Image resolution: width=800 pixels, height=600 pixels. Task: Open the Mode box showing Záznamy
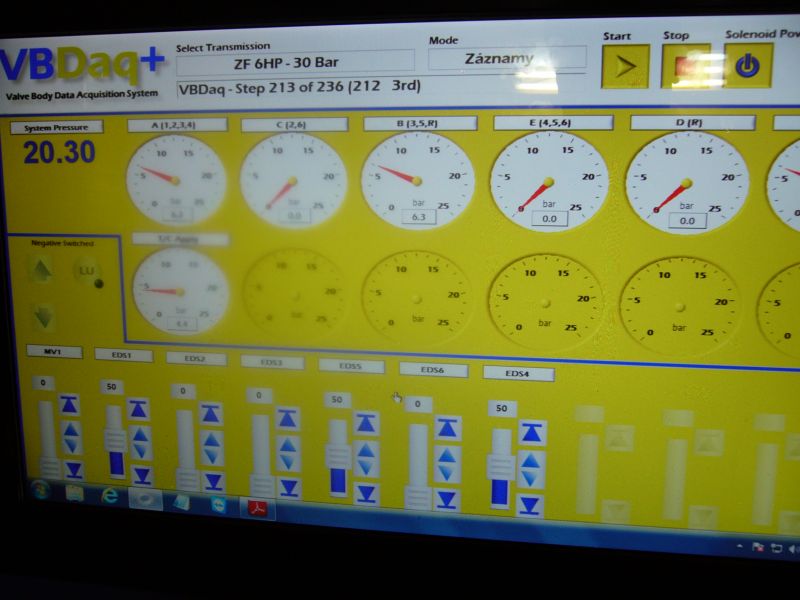coord(507,59)
